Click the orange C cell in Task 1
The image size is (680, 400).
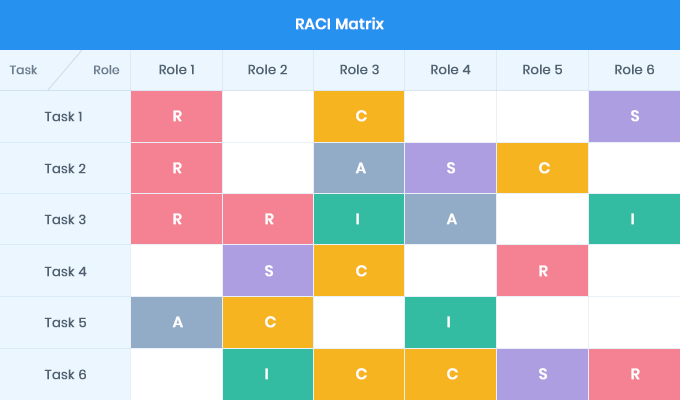359,116
